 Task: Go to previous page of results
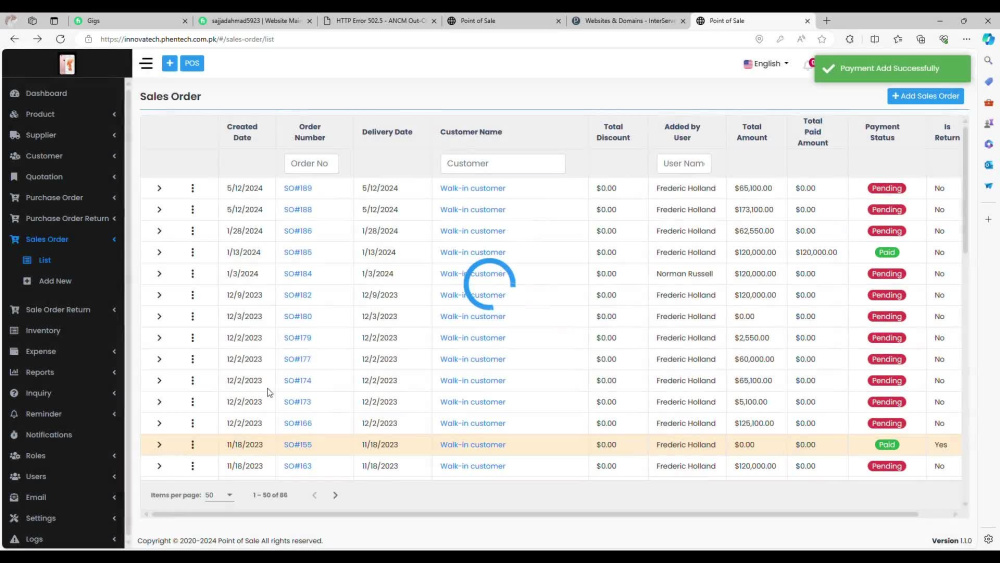314,495
